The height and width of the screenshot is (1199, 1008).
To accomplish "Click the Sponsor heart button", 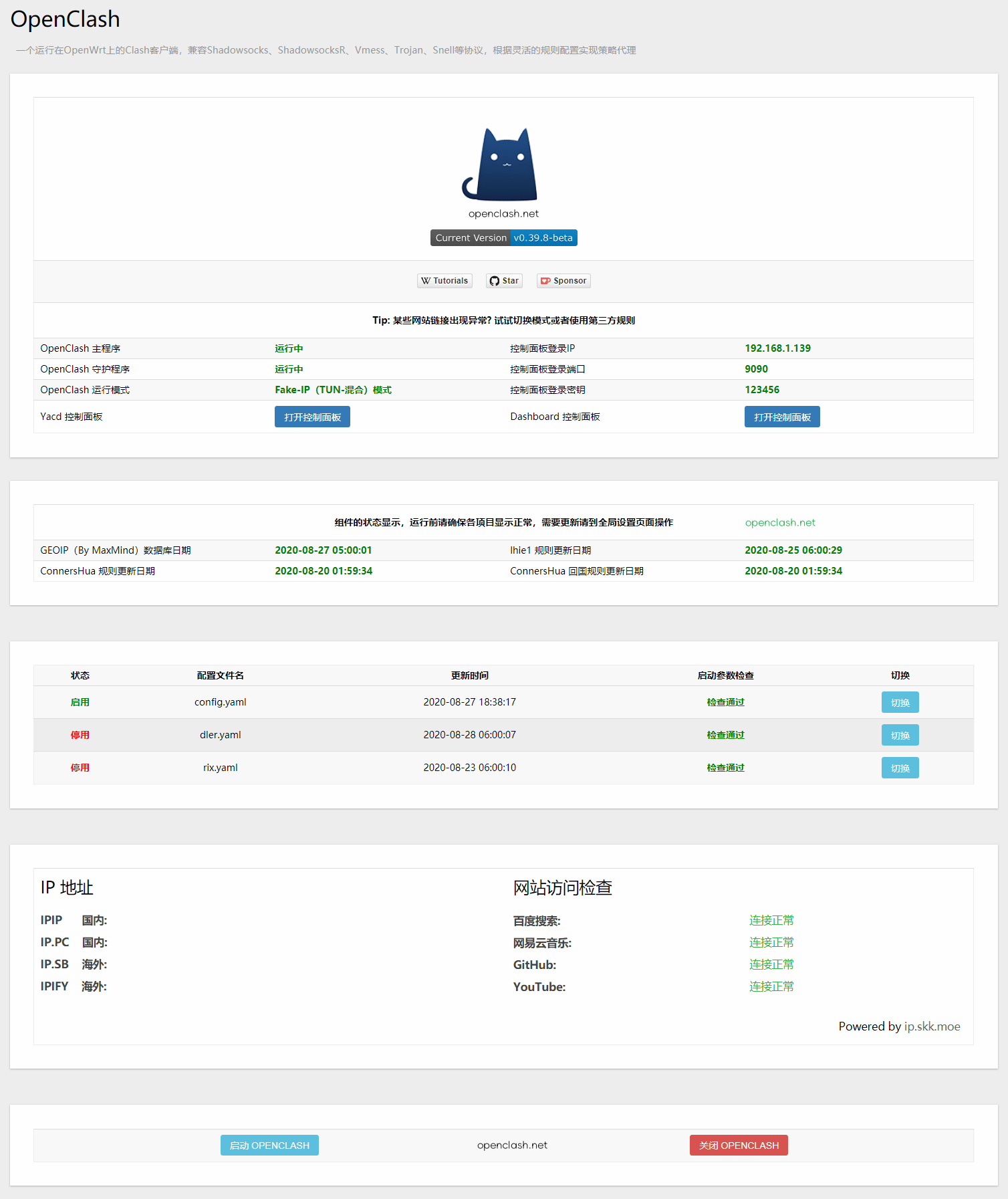I will [x=563, y=281].
